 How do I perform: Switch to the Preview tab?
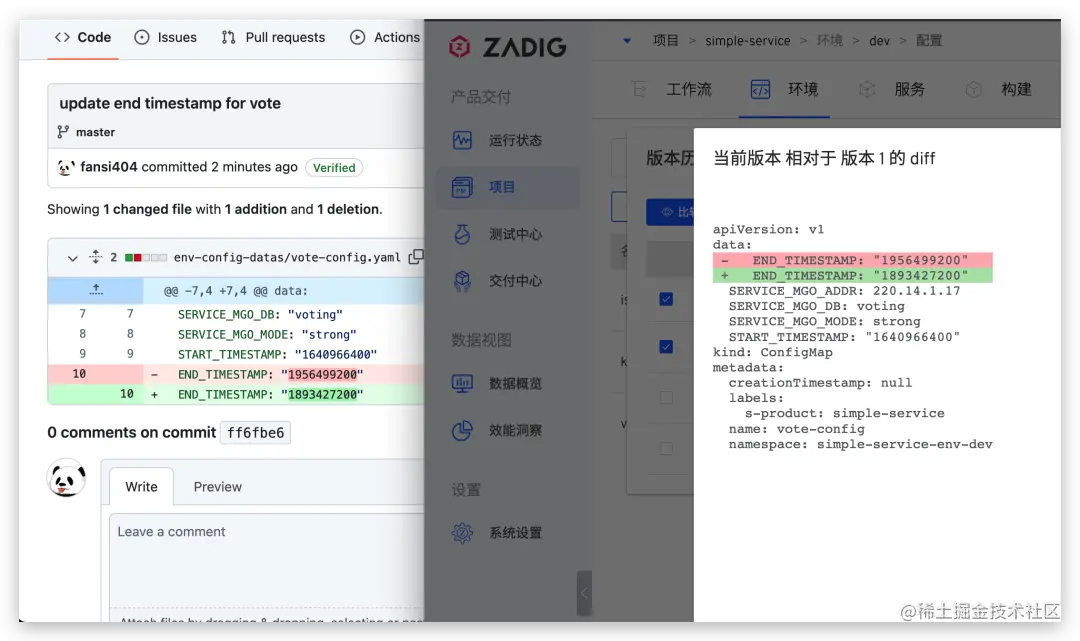click(217, 487)
